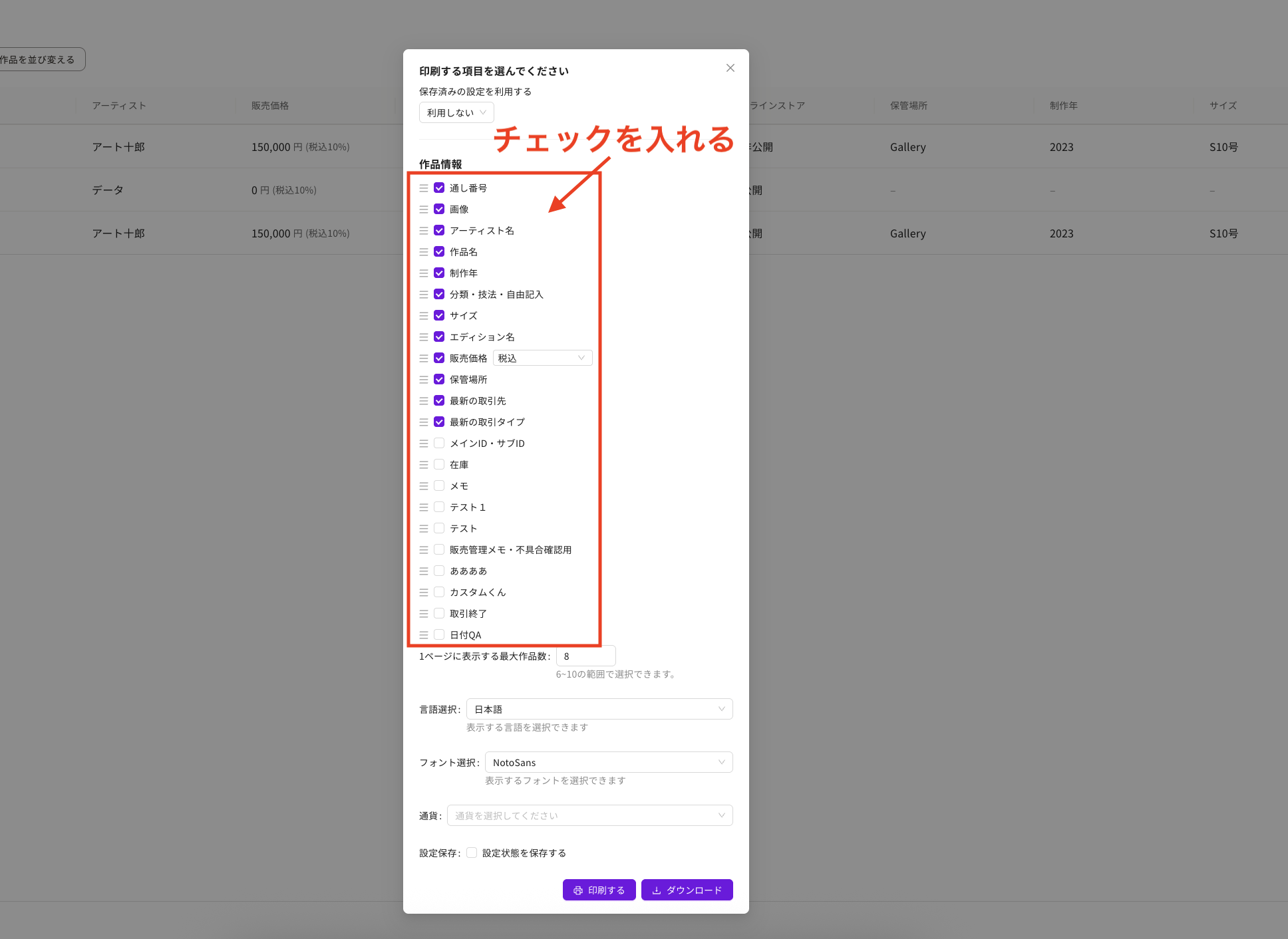Close the print settings dialog

(x=730, y=68)
